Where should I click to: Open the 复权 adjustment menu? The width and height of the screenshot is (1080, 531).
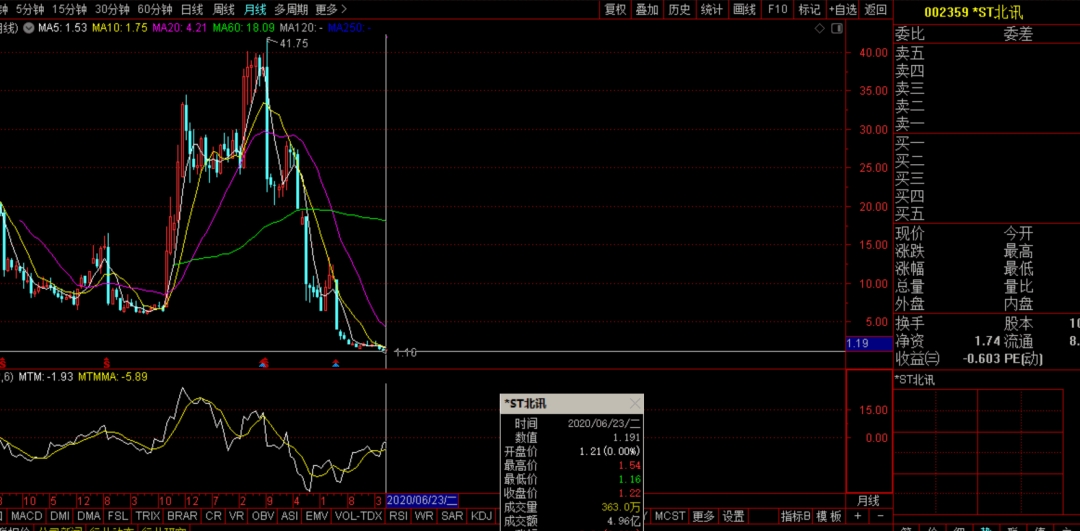click(x=616, y=9)
